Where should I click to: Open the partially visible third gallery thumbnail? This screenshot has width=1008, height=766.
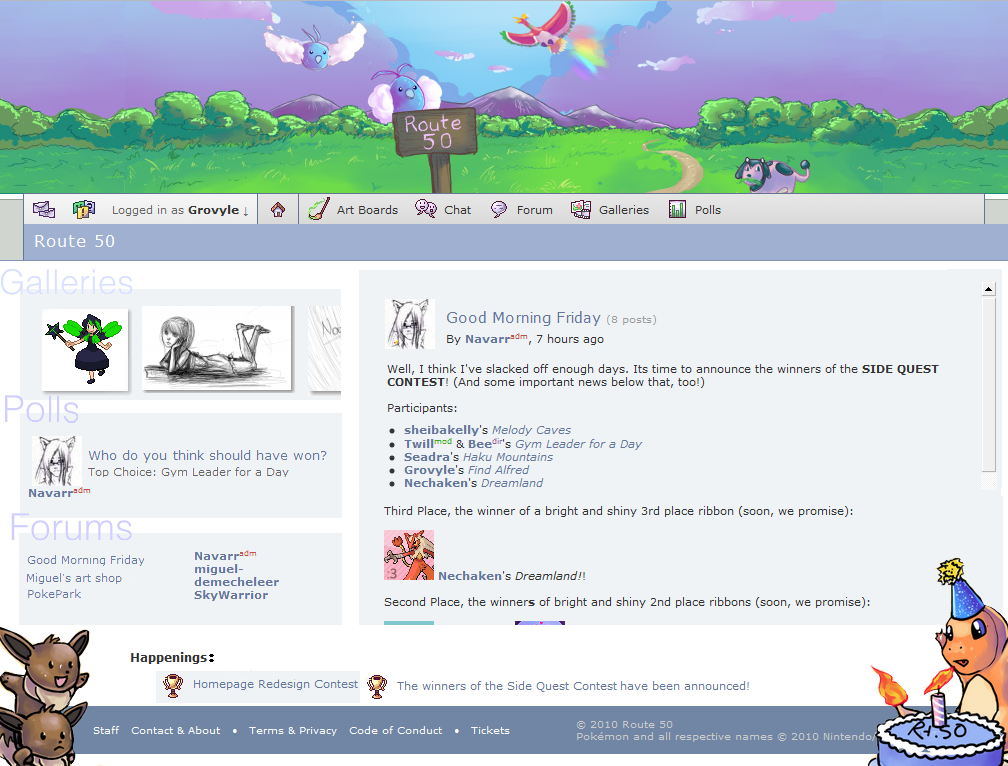click(x=325, y=348)
